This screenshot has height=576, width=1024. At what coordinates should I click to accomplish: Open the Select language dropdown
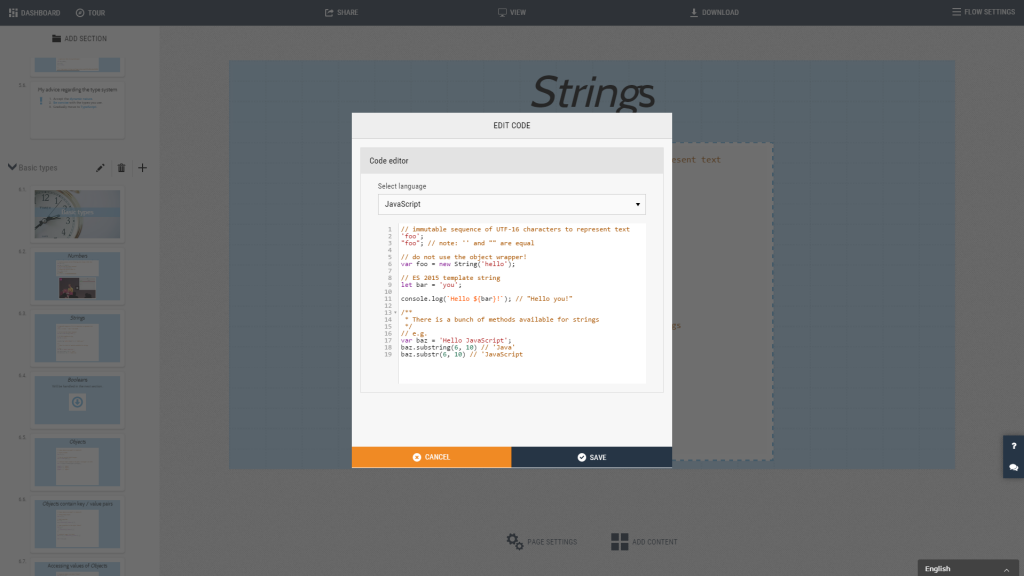coord(511,204)
